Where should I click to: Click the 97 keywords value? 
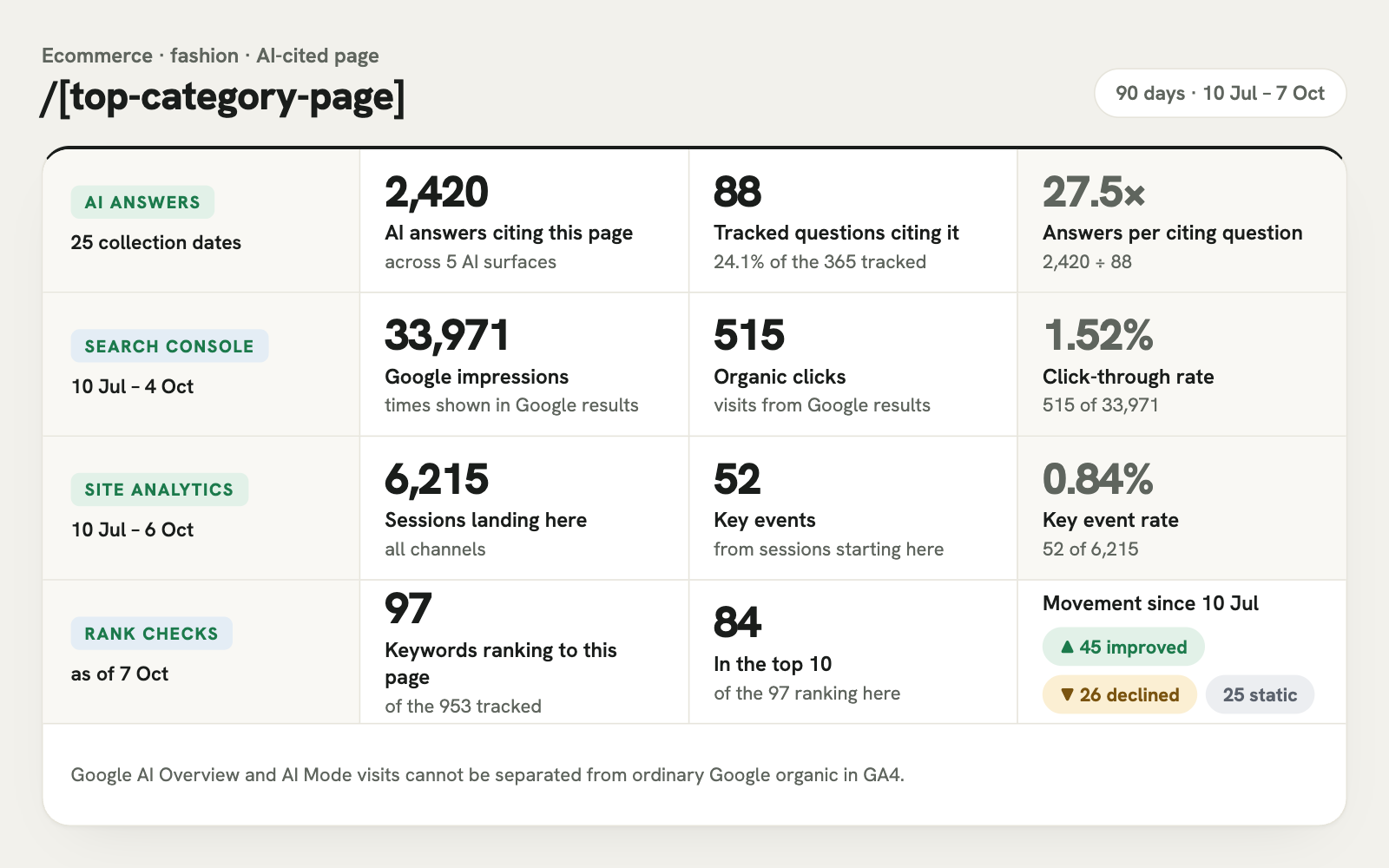coord(408,608)
